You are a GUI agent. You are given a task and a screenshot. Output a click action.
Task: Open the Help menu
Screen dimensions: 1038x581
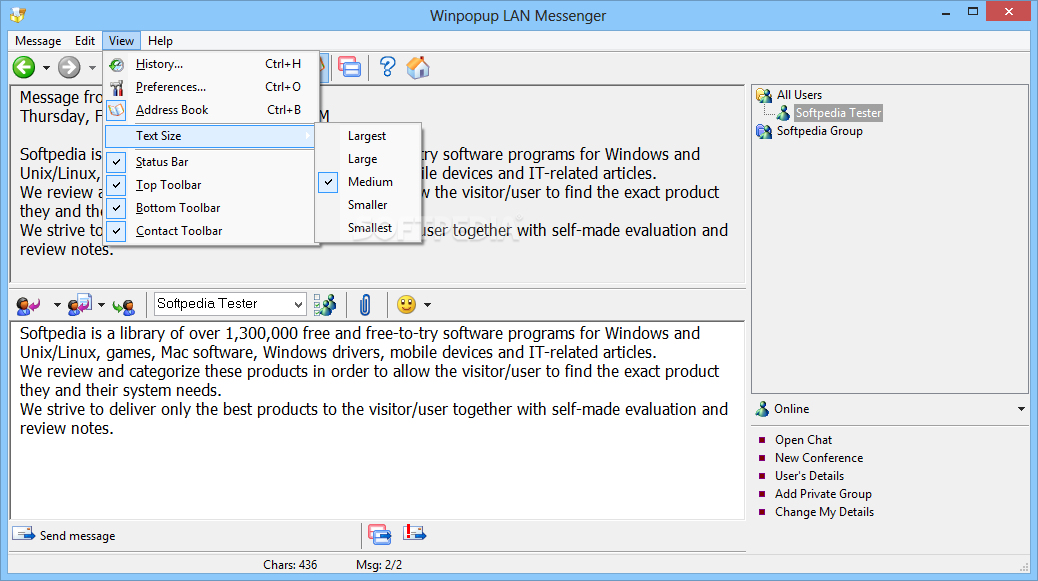pos(160,41)
